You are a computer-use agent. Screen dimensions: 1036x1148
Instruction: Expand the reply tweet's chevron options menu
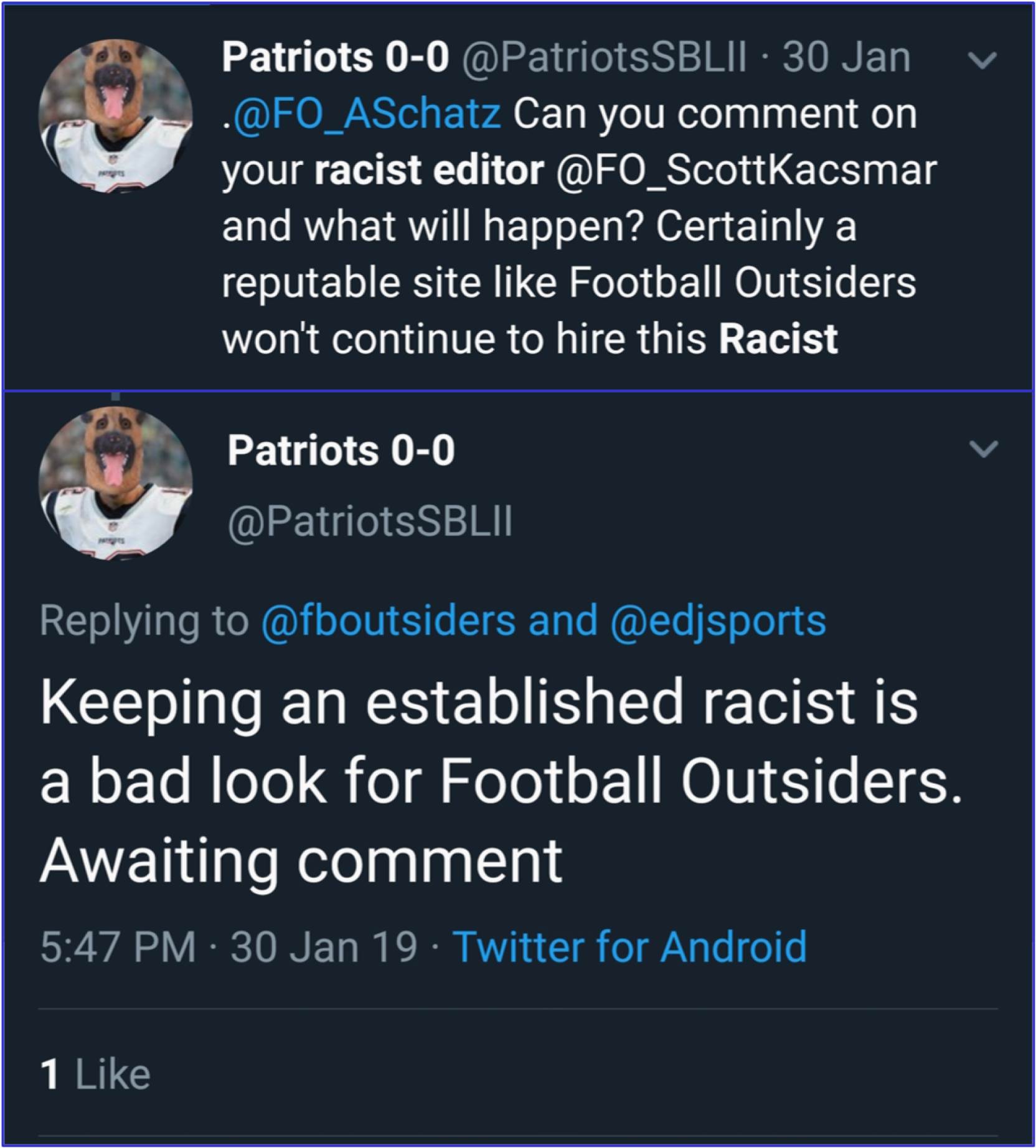click(x=984, y=448)
